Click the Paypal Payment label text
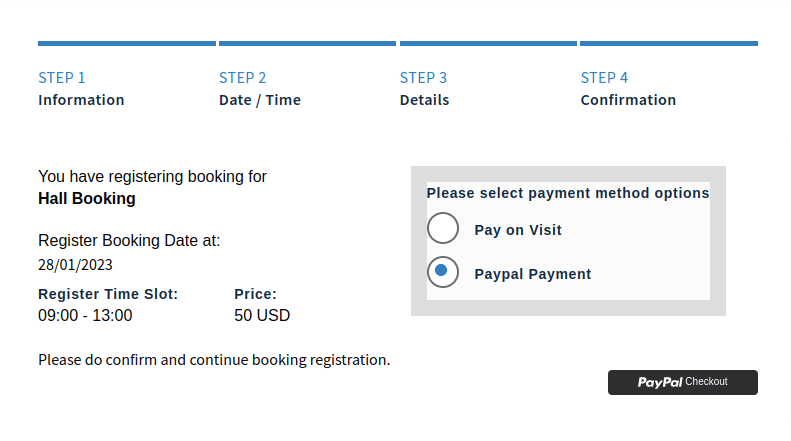Viewport: 791px width, 441px height. point(533,274)
